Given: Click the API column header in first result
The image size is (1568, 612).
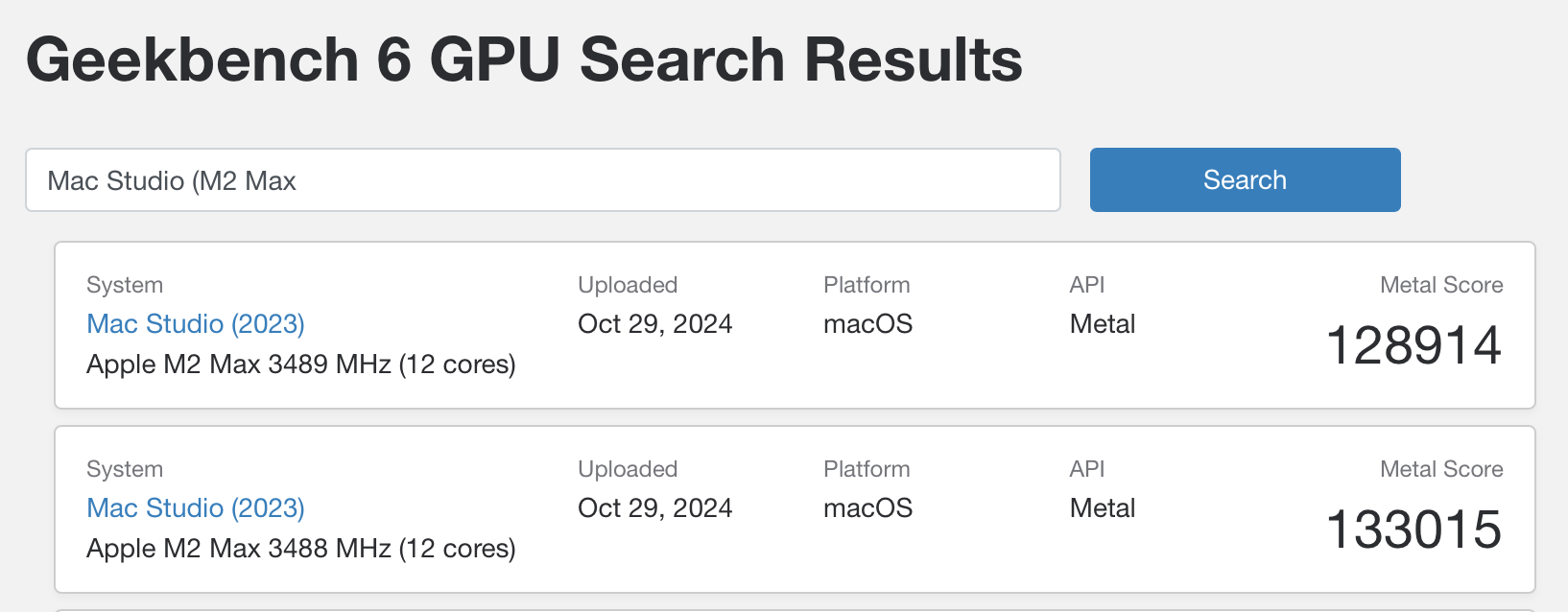Looking at the screenshot, I should [1086, 284].
